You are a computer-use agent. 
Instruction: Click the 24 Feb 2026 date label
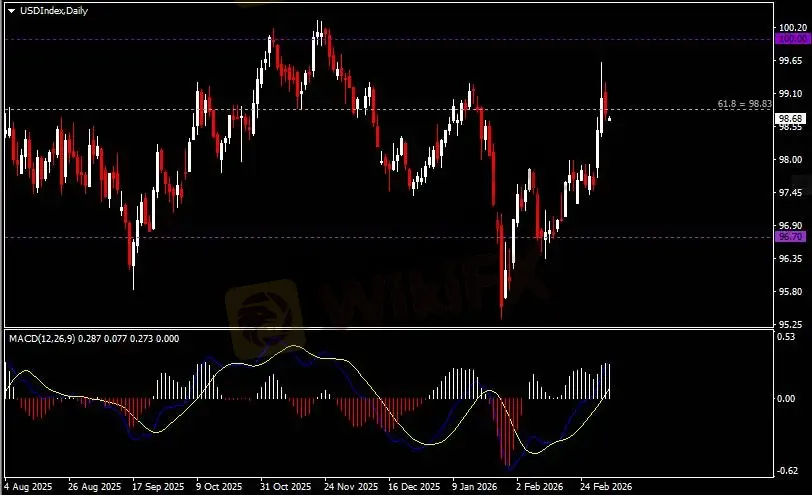[606, 487]
